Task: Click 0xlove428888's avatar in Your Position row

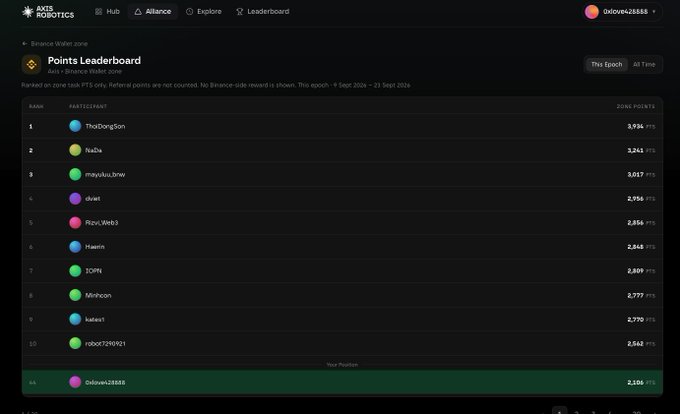Action: coord(75,382)
